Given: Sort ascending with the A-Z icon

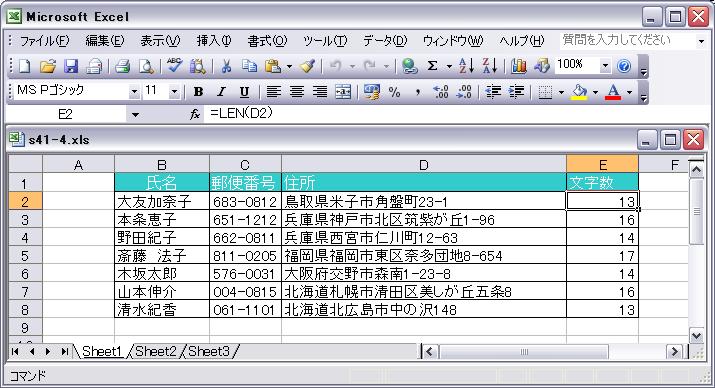Looking at the screenshot, I should [x=466, y=67].
